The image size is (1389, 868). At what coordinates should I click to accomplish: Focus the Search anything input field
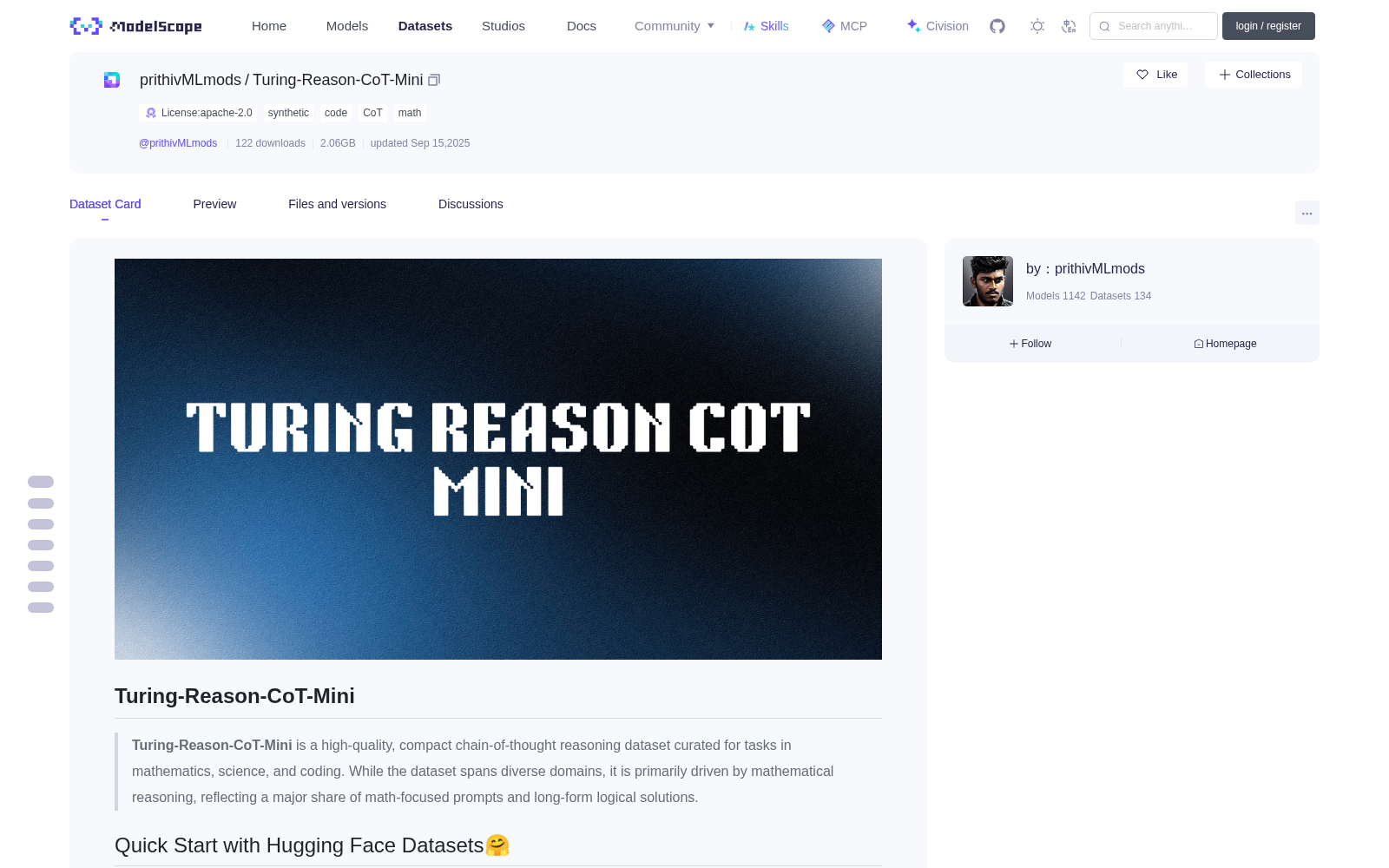(1154, 26)
